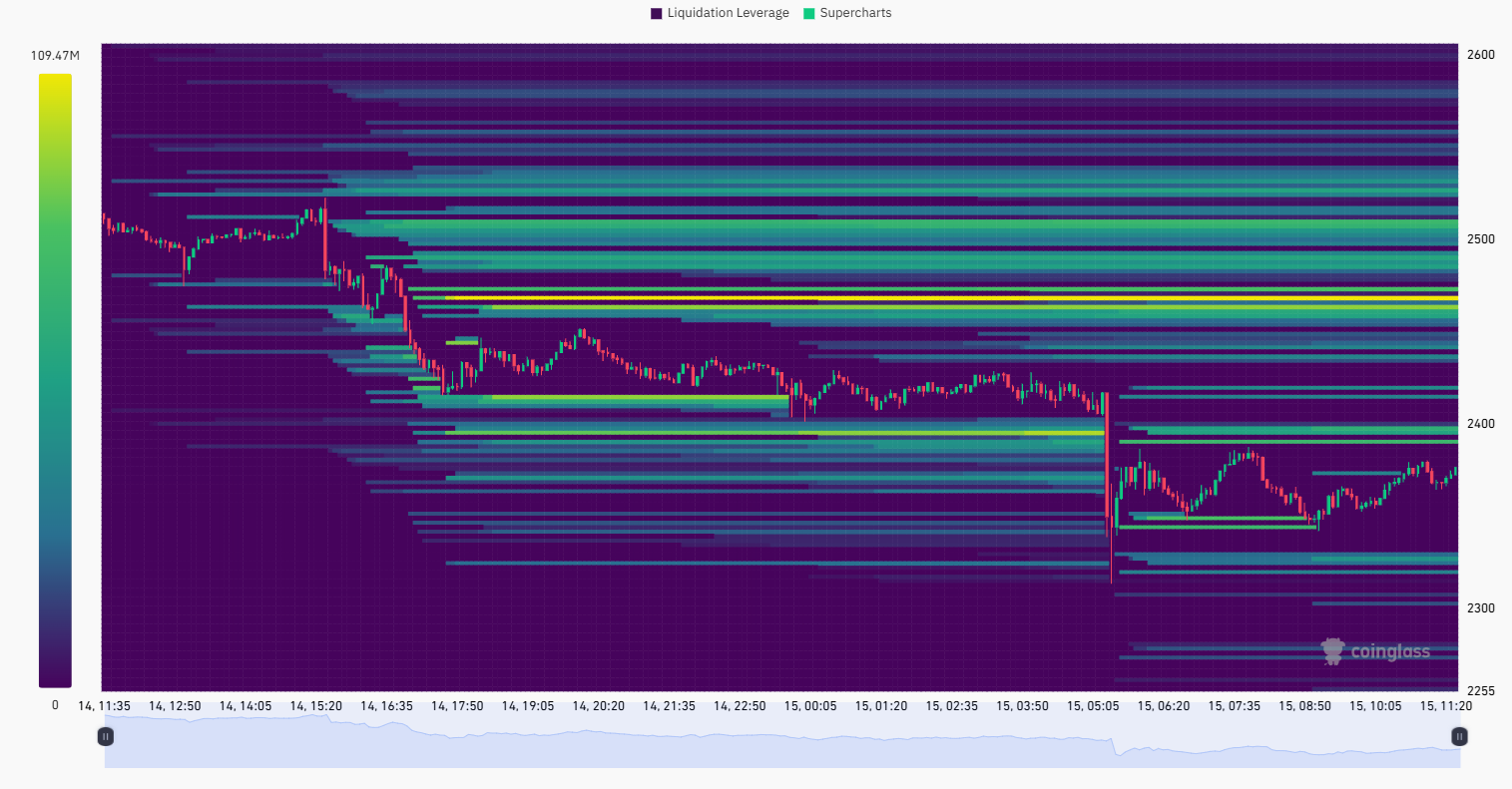Click the "14, 20:20" time axis label
The width and height of the screenshot is (1512, 789).
click(599, 706)
